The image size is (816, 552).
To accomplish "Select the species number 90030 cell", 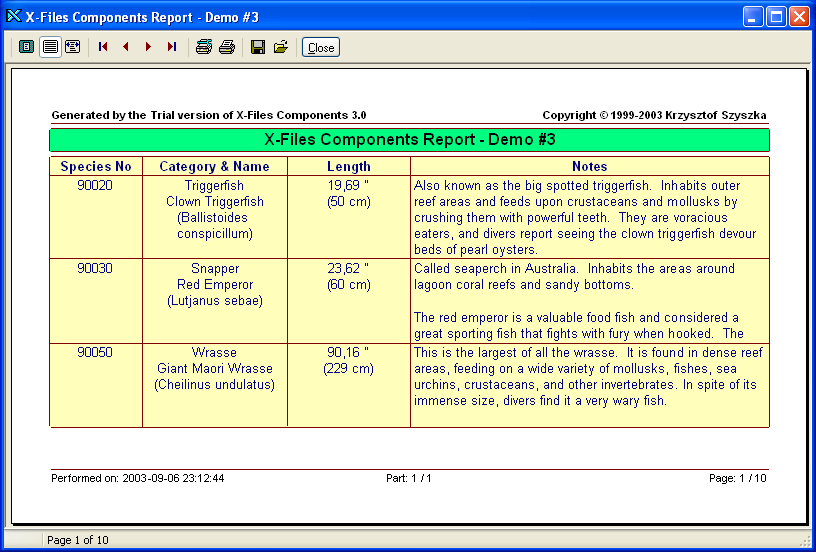I will [95, 269].
